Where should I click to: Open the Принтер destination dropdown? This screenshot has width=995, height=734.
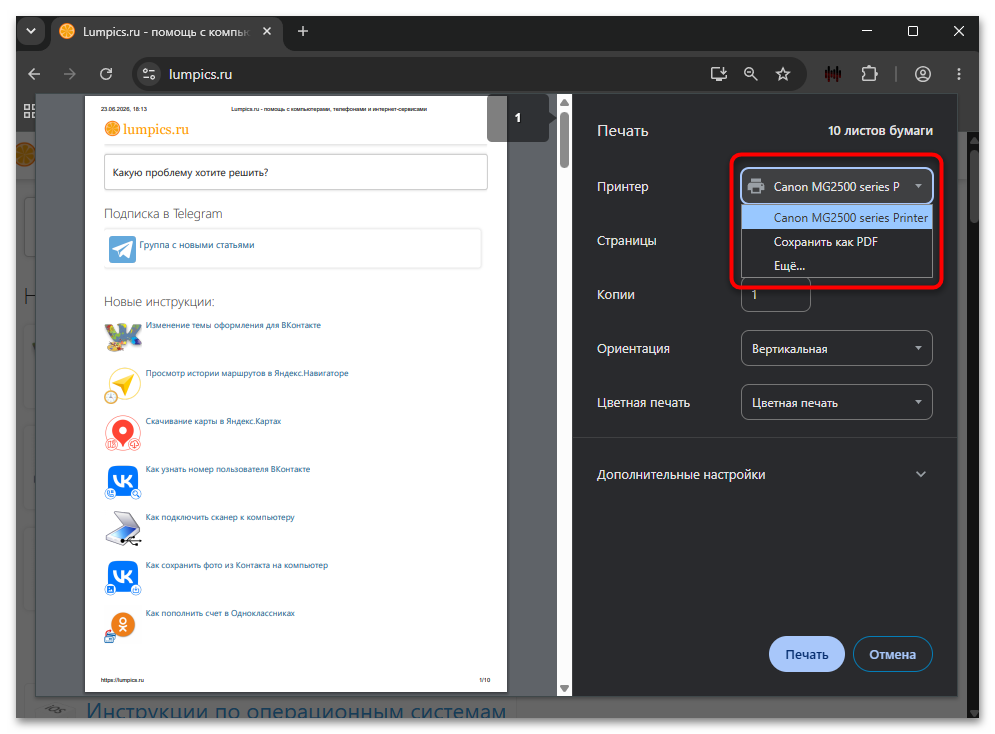(x=836, y=187)
